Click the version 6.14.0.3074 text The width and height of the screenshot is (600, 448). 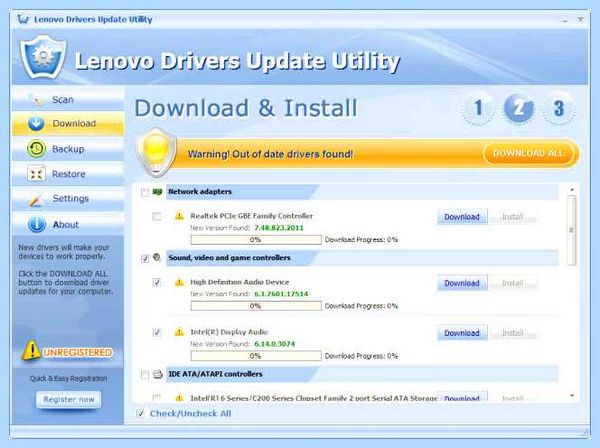[275, 344]
